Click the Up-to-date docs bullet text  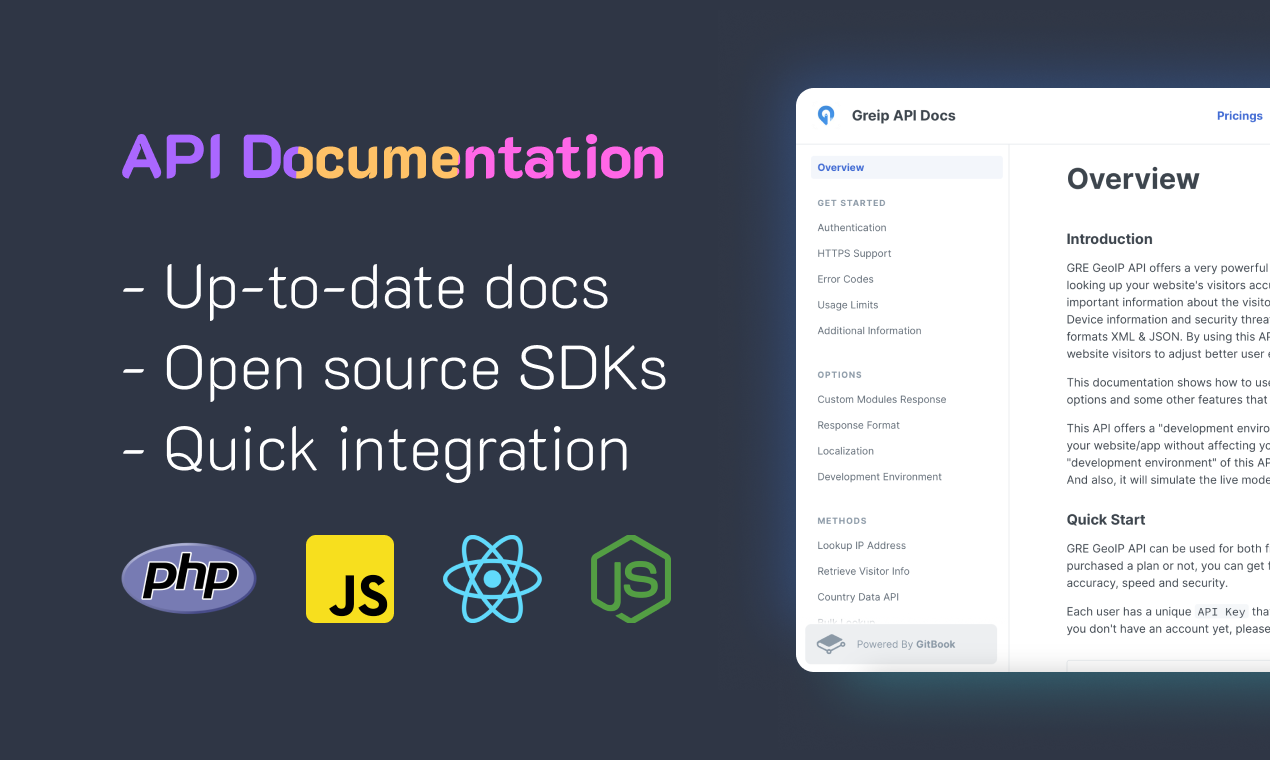pyautogui.click(x=365, y=288)
